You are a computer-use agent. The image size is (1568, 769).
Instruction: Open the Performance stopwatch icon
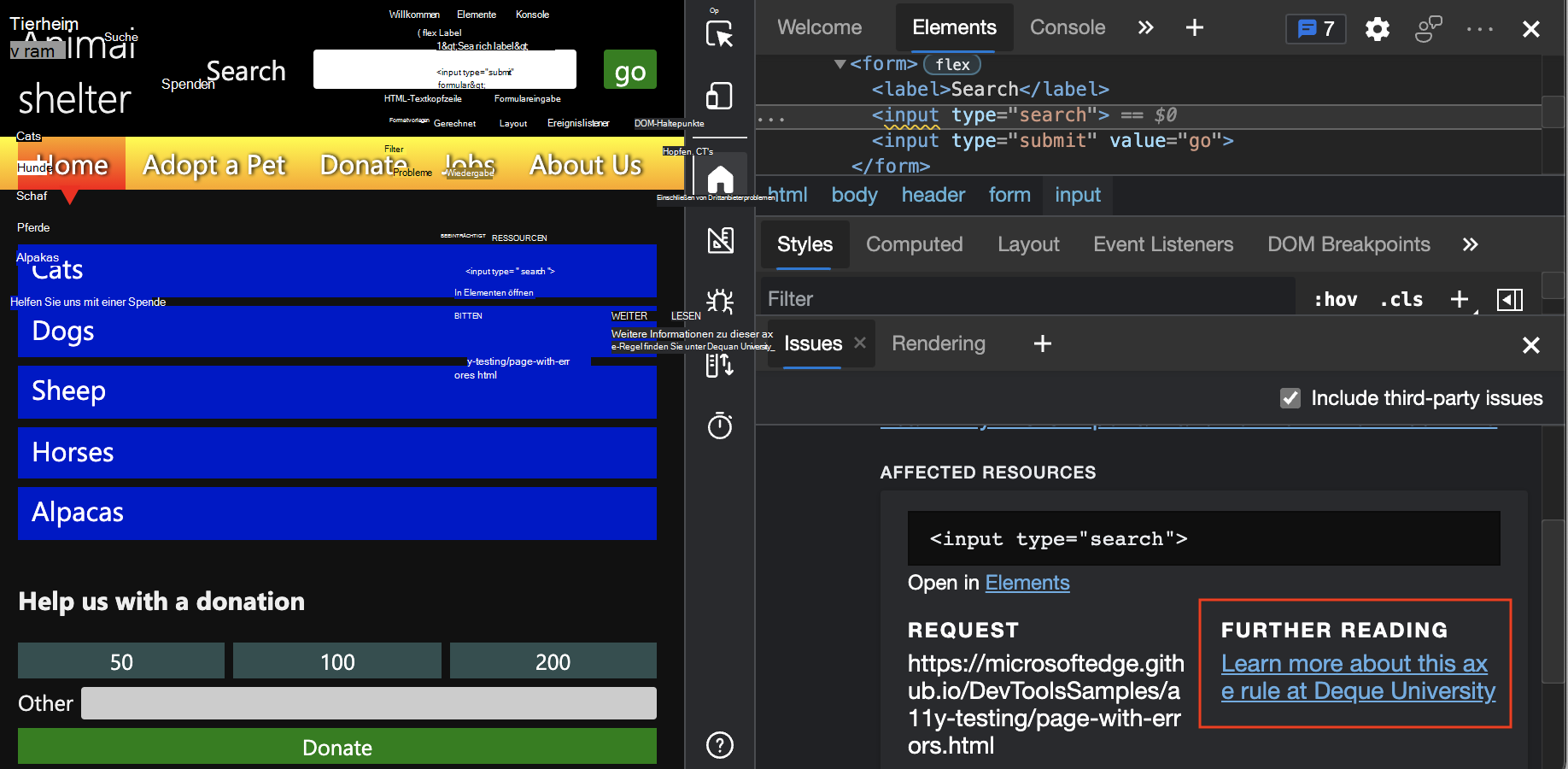click(x=720, y=426)
